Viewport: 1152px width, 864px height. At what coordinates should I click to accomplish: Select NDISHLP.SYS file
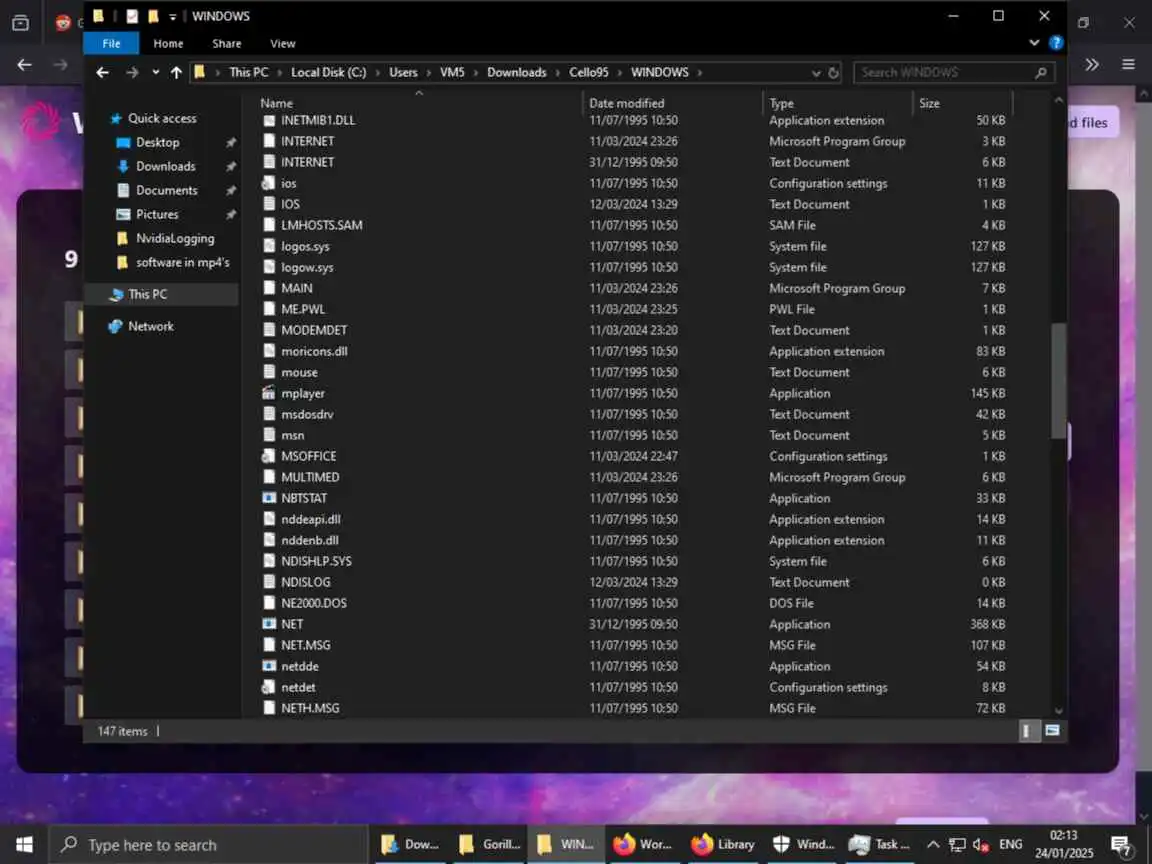tap(316, 561)
